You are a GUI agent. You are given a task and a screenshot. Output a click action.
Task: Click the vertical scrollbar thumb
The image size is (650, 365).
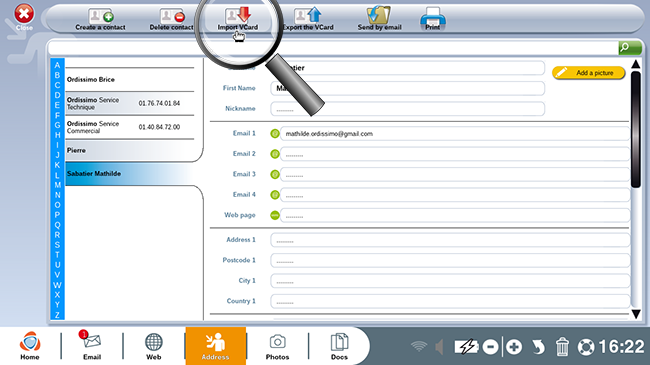coord(636,129)
